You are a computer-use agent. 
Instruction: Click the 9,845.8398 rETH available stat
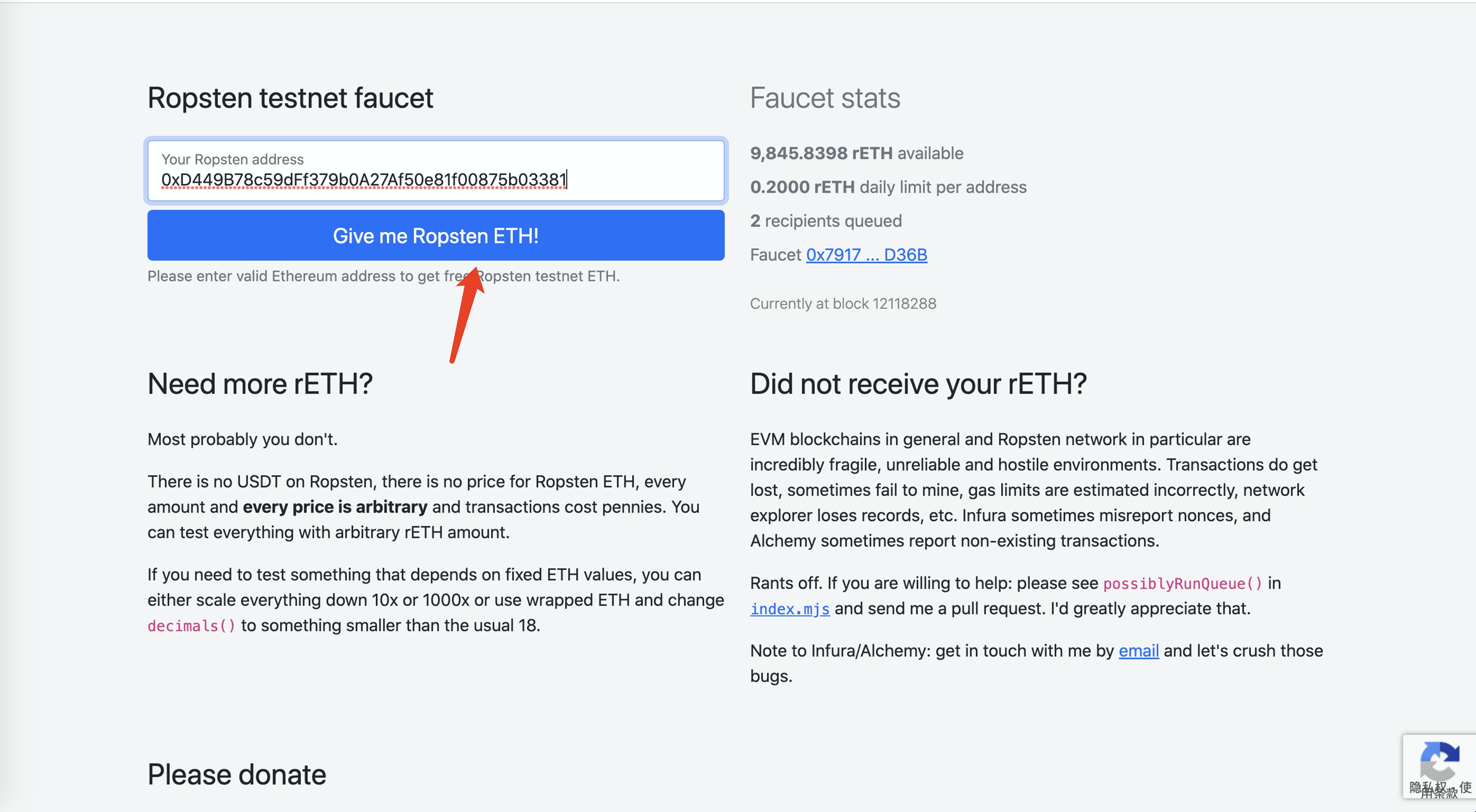856,154
